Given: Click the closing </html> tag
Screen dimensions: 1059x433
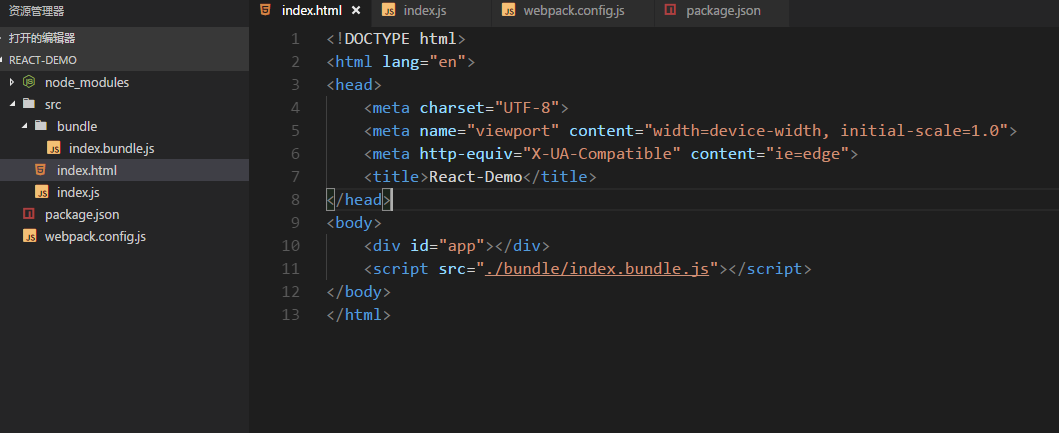Looking at the screenshot, I should pyautogui.click(x=359, y=315).
